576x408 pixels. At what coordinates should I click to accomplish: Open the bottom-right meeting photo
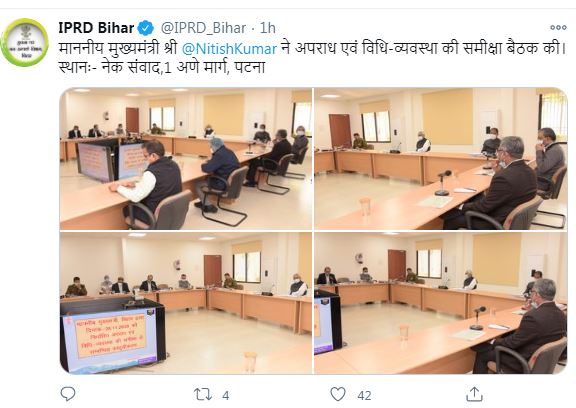pos(440,303)
